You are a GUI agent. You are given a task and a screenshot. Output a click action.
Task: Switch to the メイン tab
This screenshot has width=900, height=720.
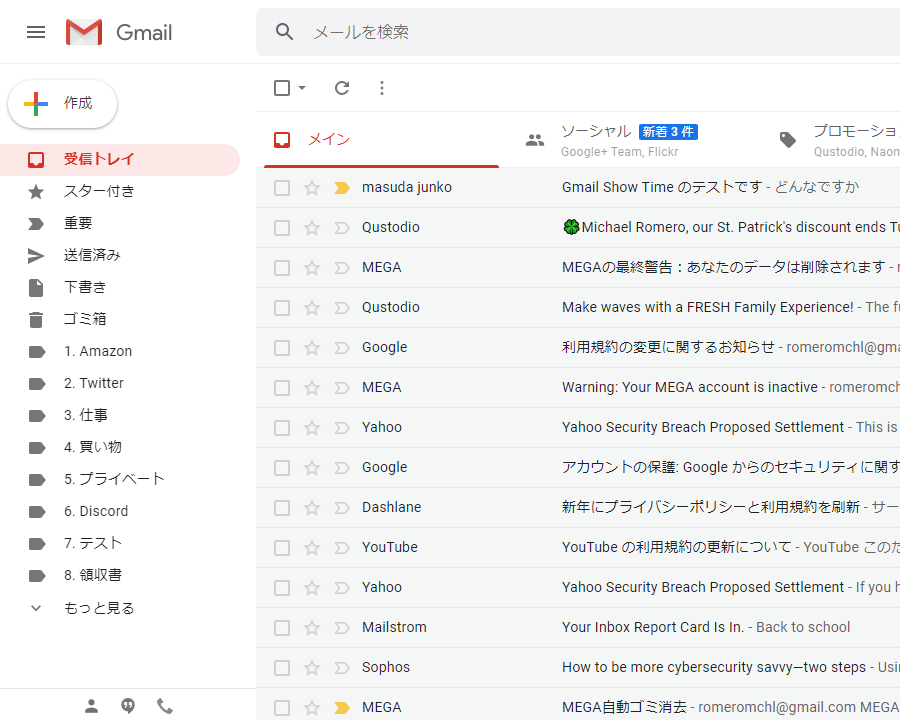[381, 140]
